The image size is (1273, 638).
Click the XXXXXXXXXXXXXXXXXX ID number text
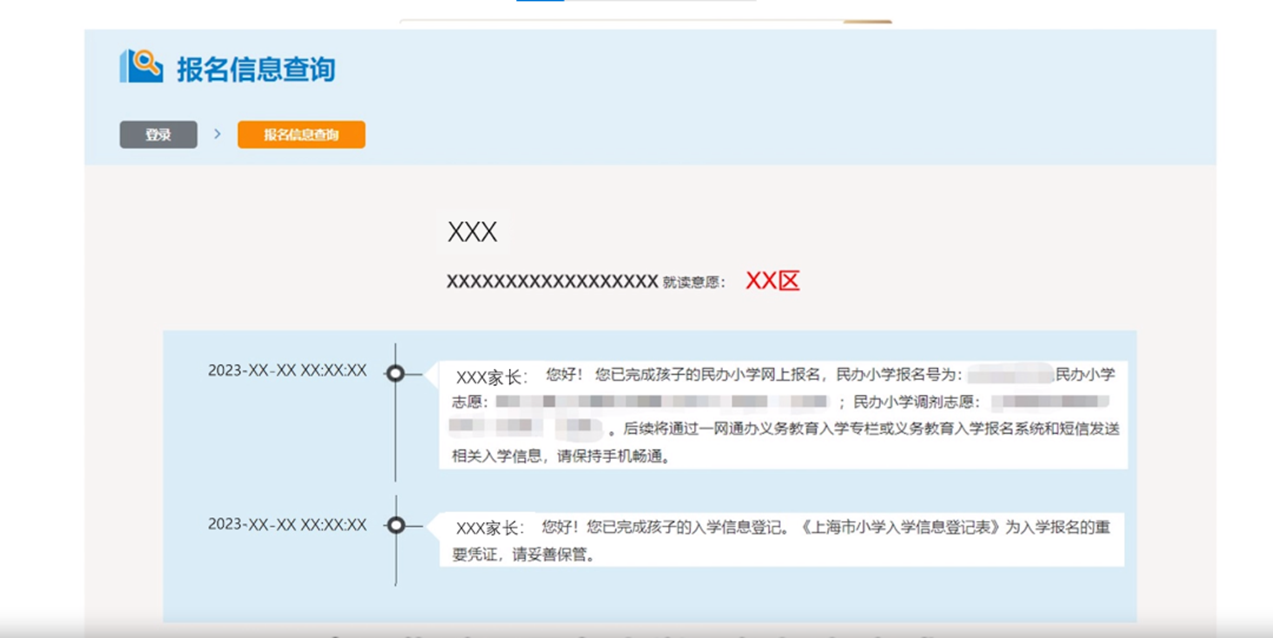point(552,282)
